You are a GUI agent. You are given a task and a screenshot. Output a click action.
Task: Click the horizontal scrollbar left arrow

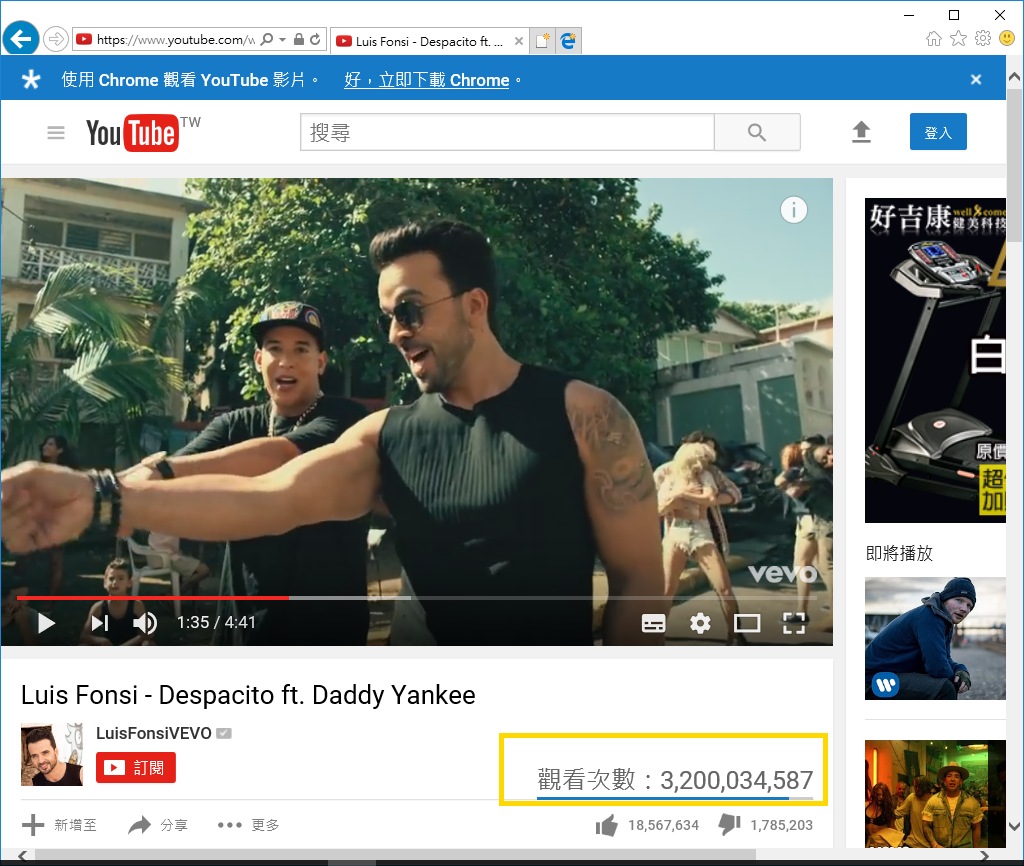pos(23,856)
